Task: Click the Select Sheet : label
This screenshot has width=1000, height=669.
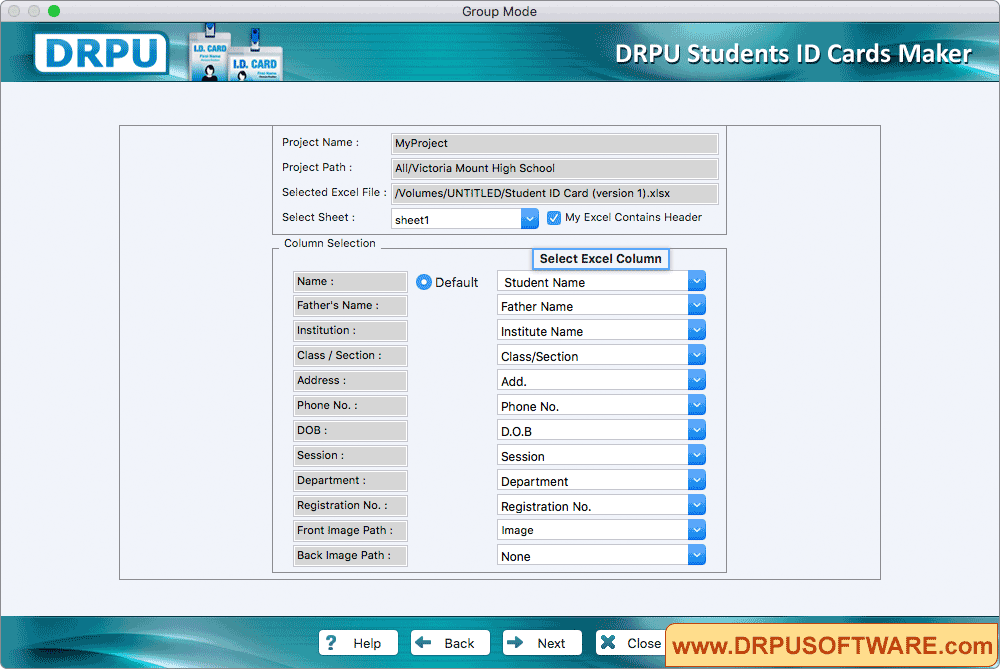Action: click(318, 217)
